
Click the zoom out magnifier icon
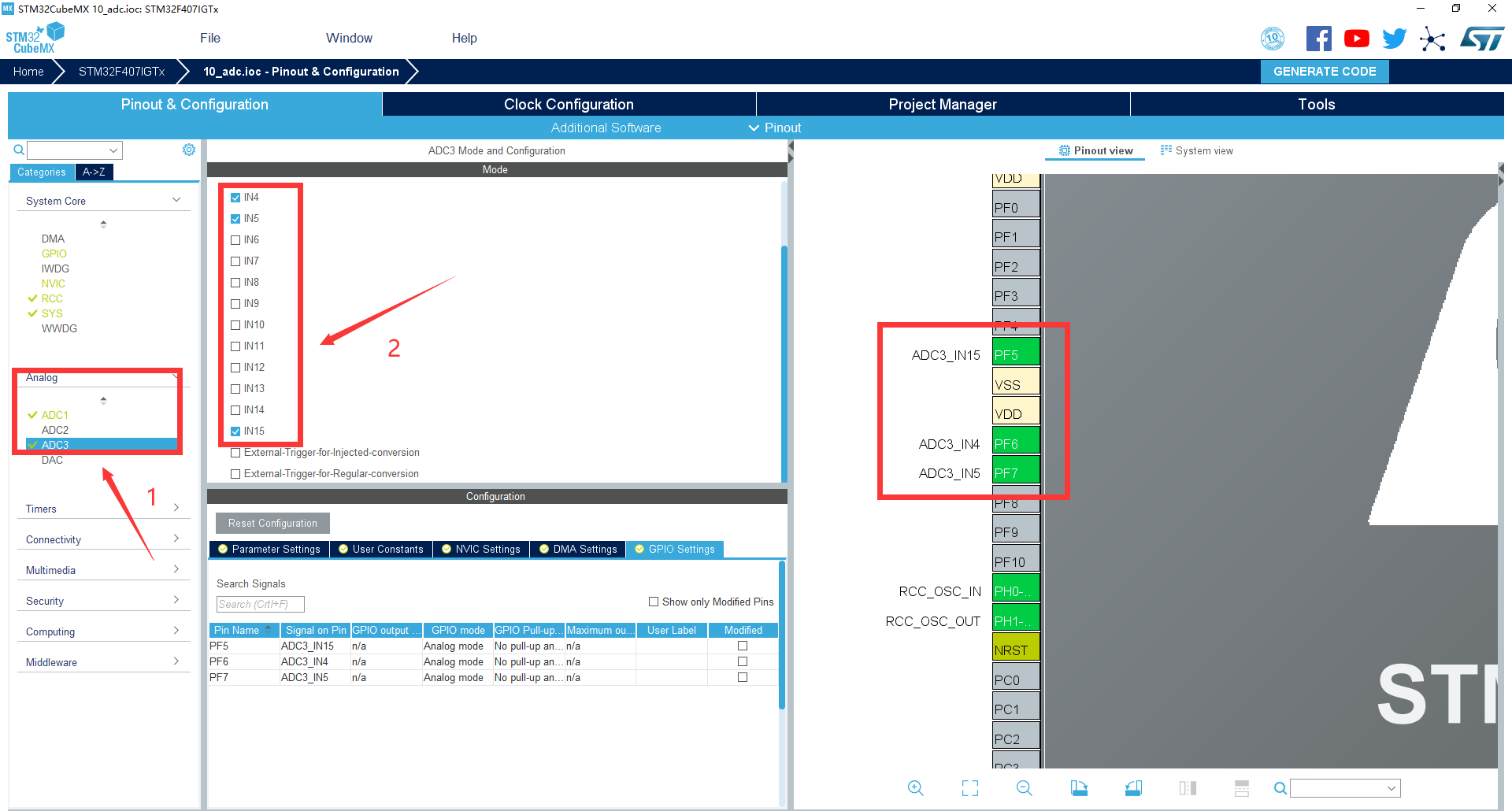(x=1024, y=788)
